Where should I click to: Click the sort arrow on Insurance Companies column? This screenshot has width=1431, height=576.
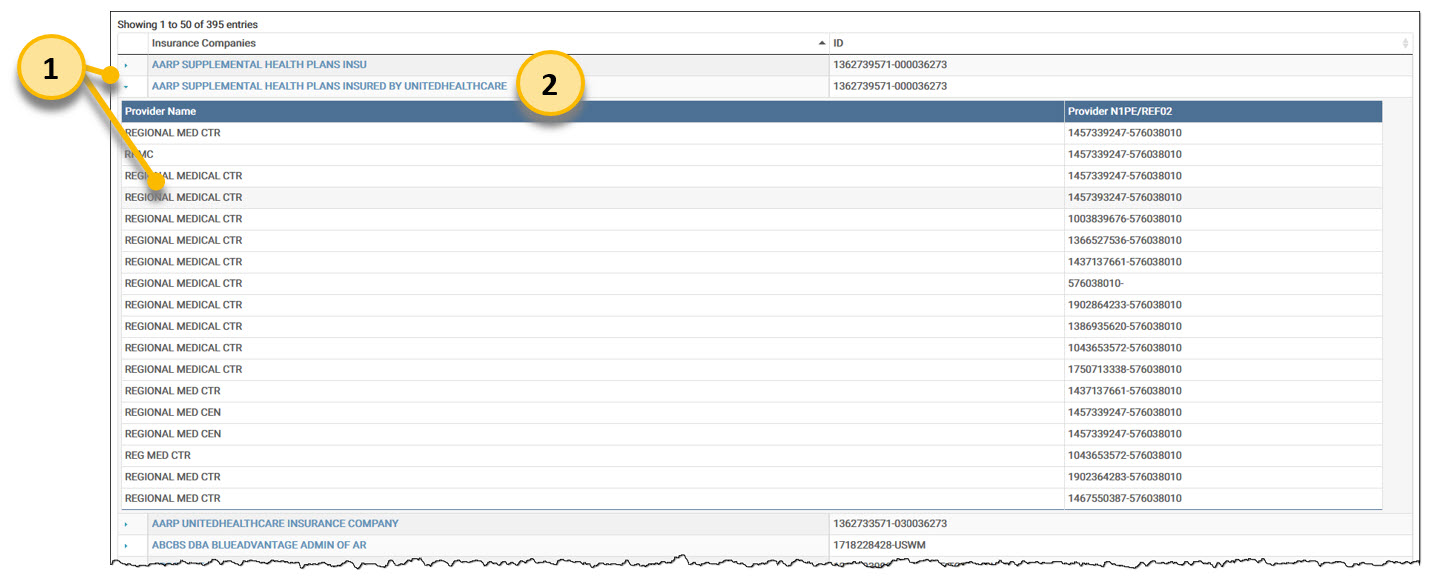822,43
